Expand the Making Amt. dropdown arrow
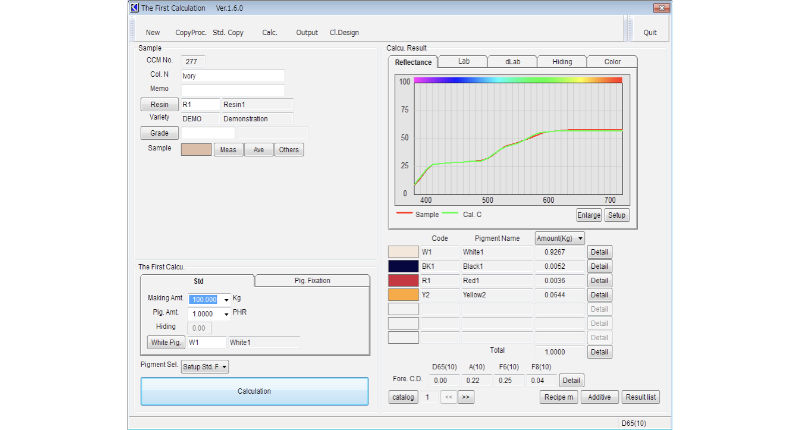 point(227,299)
